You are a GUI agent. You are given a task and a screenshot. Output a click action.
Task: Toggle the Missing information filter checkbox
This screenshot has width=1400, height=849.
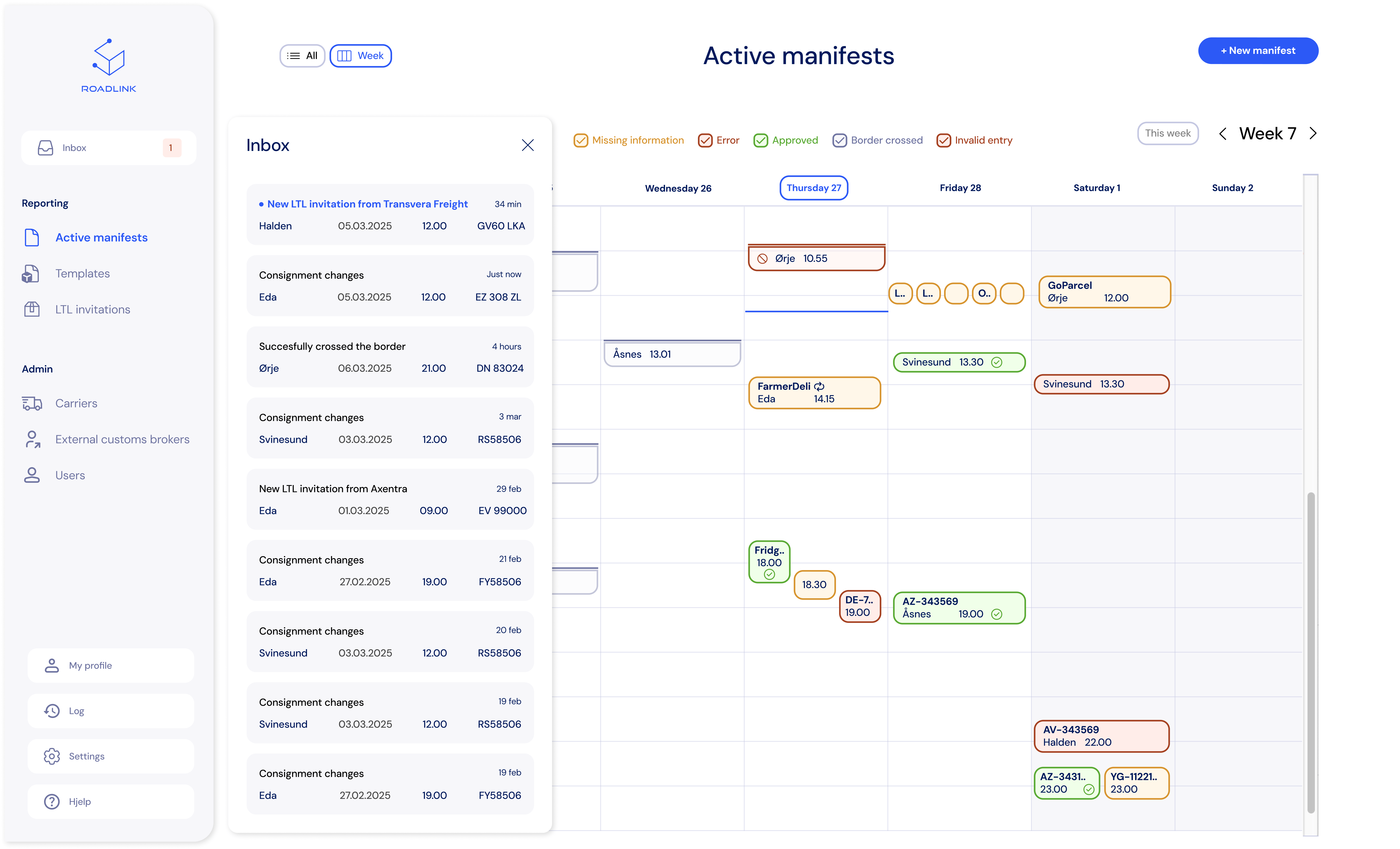[x=581, y=140]
